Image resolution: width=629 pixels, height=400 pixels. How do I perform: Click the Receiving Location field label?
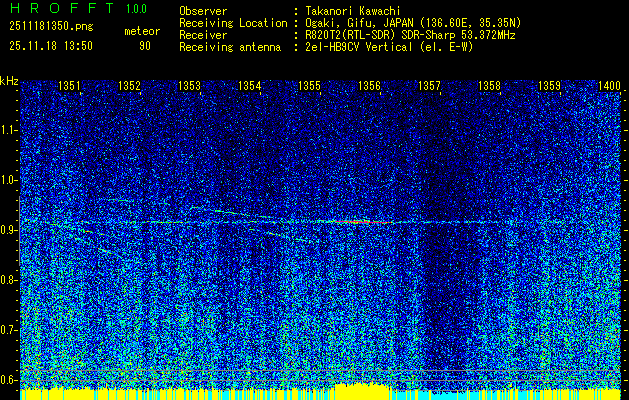point(233,23)
